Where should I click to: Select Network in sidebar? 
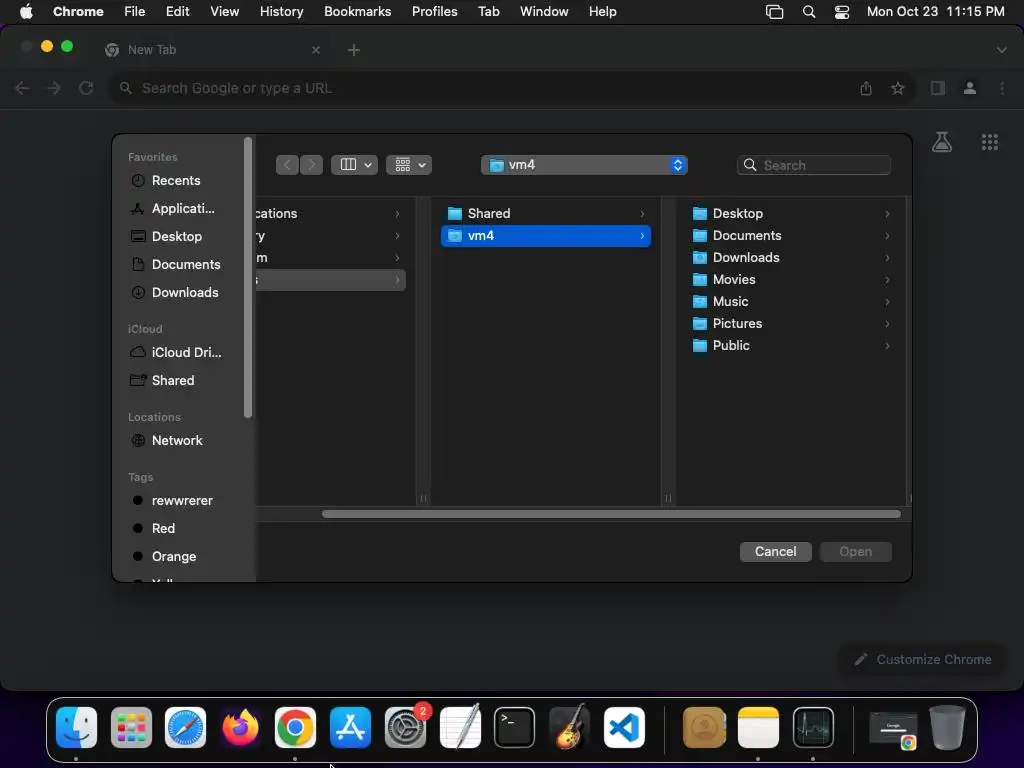pyautogui.click(x=175, y=440)
